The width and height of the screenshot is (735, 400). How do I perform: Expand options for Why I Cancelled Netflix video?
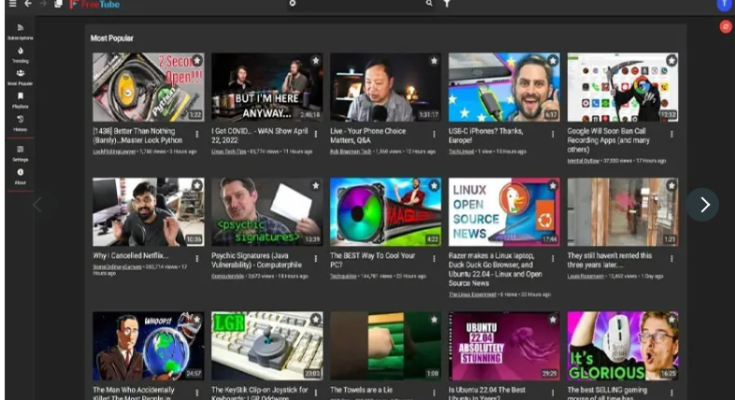tap(198, 256)
